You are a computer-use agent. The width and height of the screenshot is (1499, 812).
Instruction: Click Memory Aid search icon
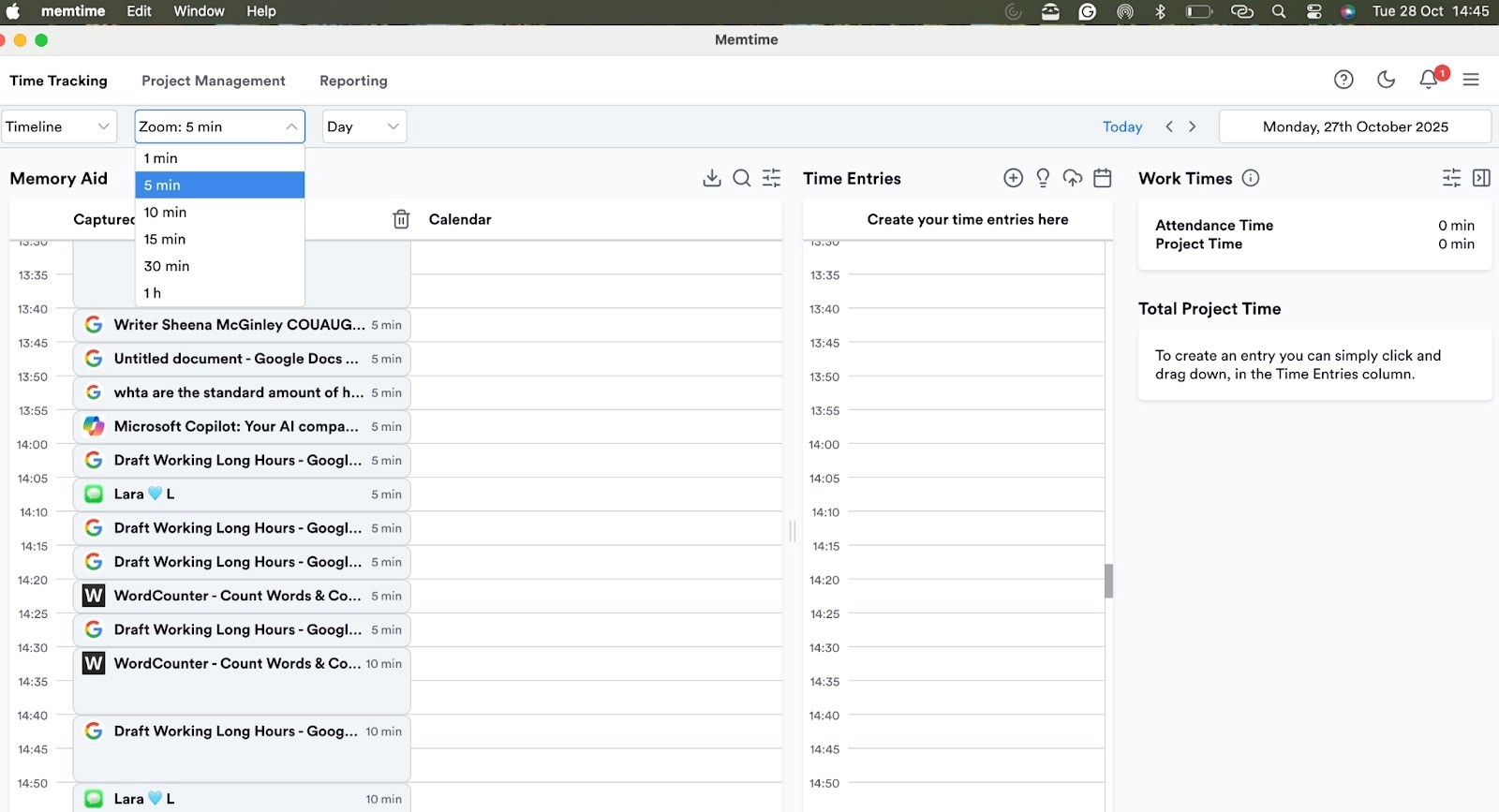point(741,178)
